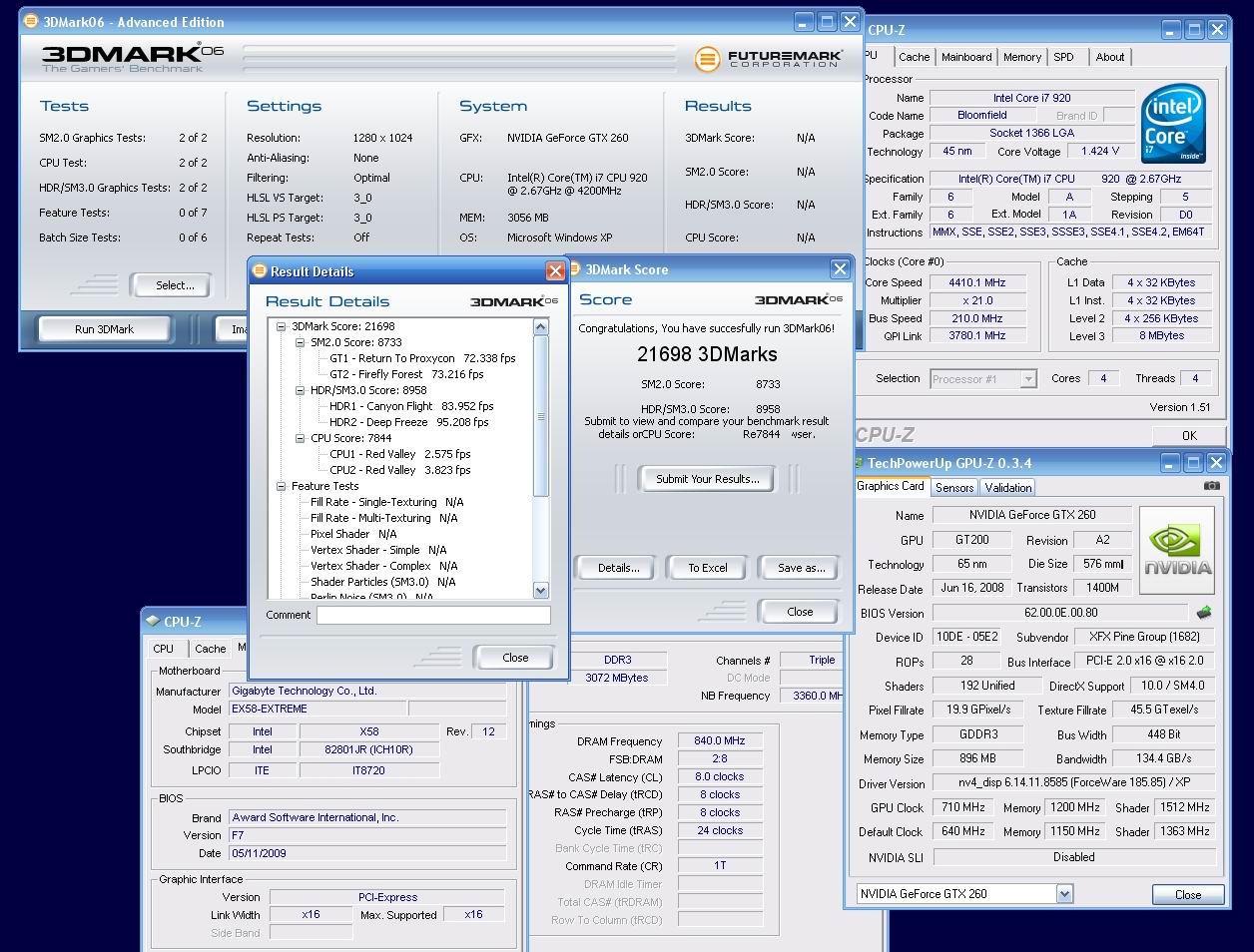1254x952 pixels.
Task: Open the Mainboard tab in top CPU-Z
Action: click(x=966, y=57)
